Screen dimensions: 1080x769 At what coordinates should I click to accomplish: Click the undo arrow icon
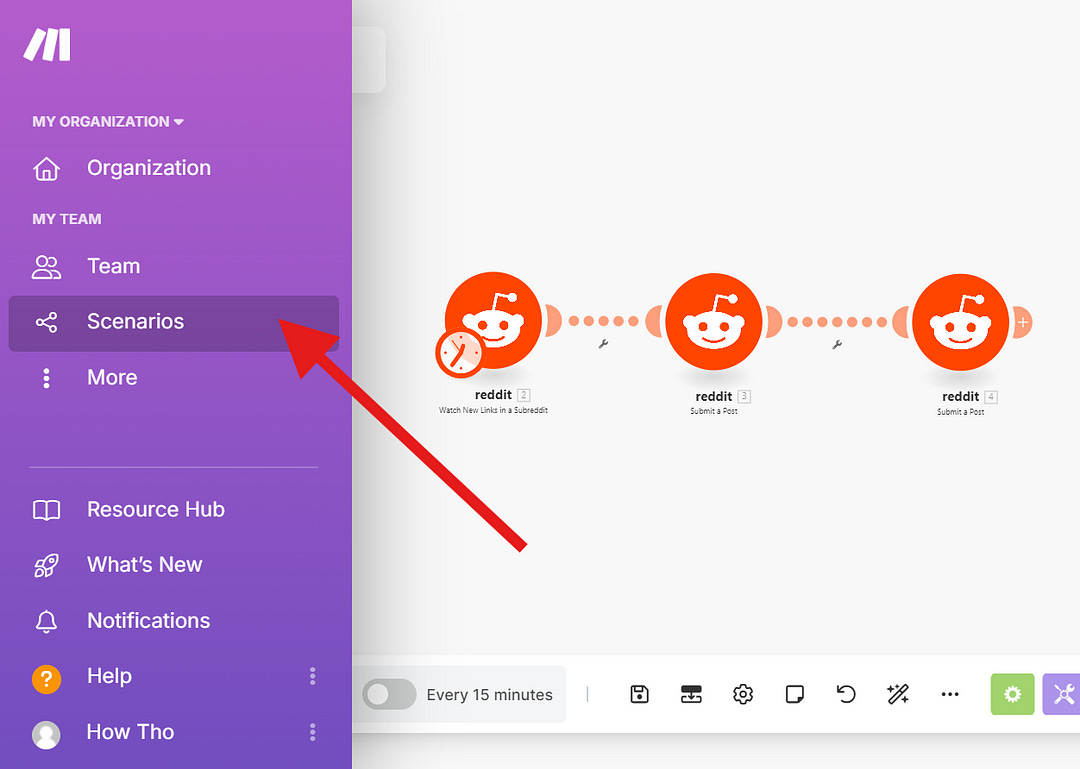(x=847, y=694)
